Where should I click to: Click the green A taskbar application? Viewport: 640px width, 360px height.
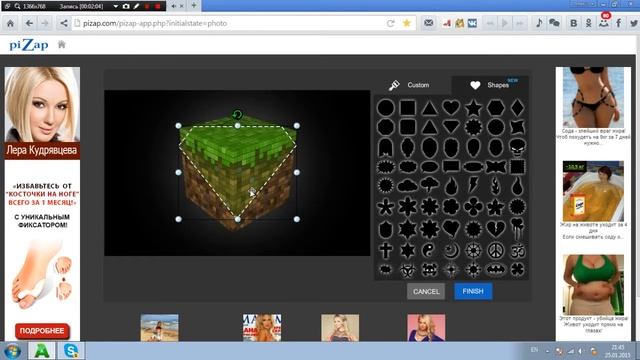click(42, 351)
